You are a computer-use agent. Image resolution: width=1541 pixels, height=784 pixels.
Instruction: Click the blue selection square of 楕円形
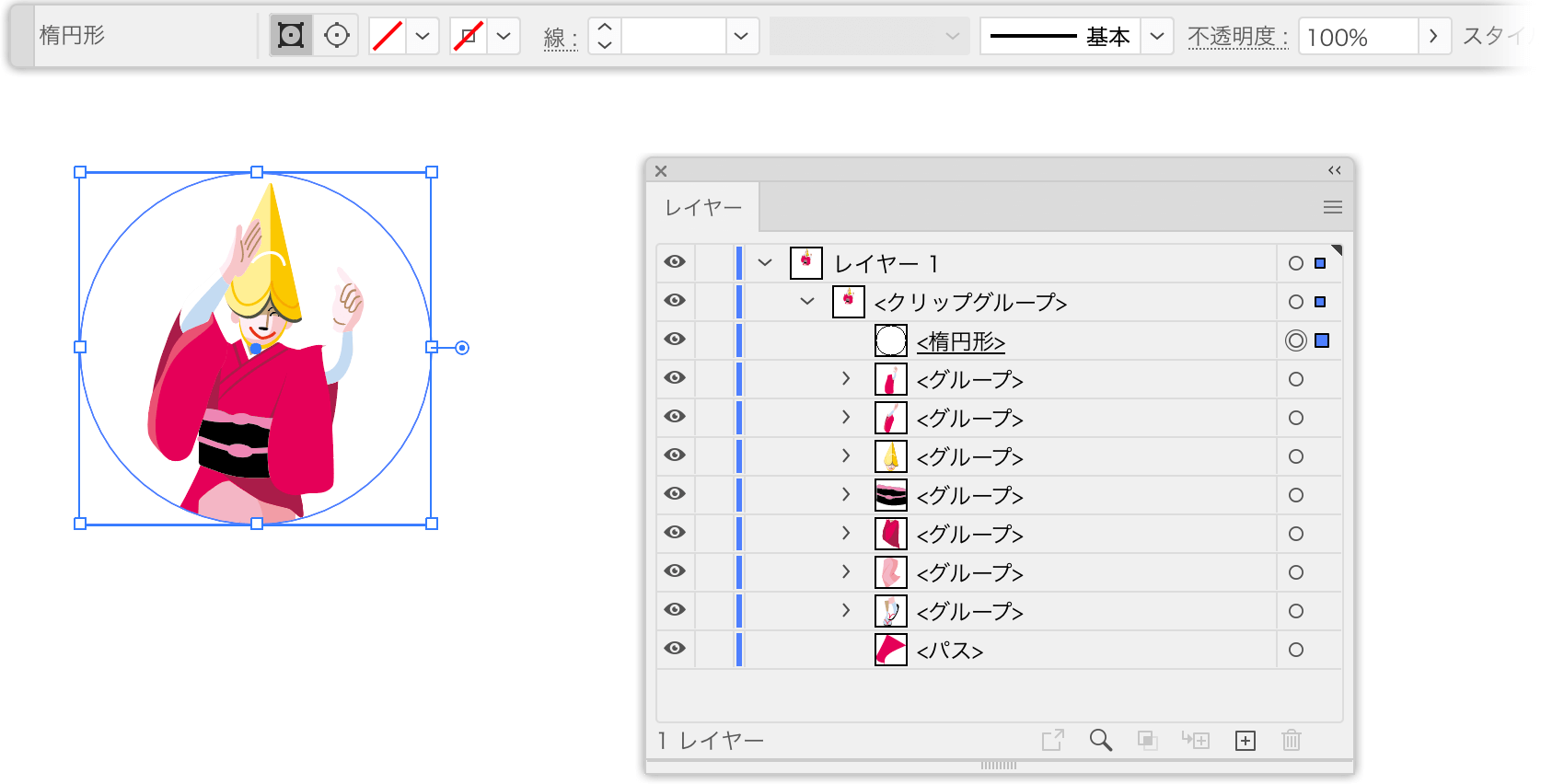tap(1322, 340)
